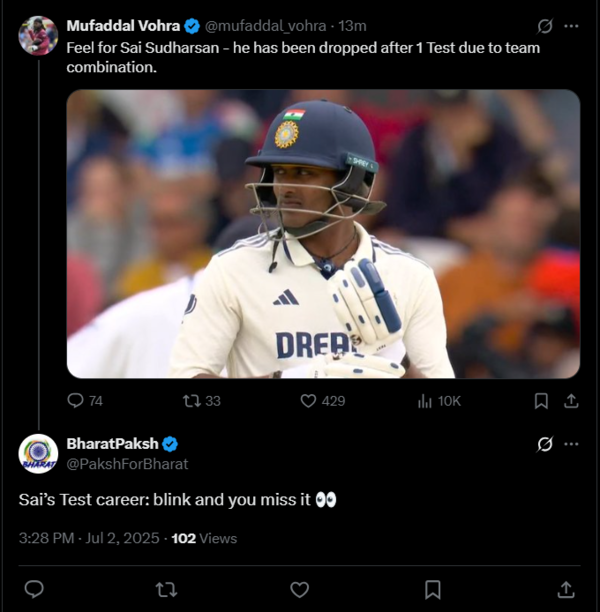Click Grok icon on Mufaddal Vohra's post
The width and height of the screenshot is (600, 612).
[545, 26]
